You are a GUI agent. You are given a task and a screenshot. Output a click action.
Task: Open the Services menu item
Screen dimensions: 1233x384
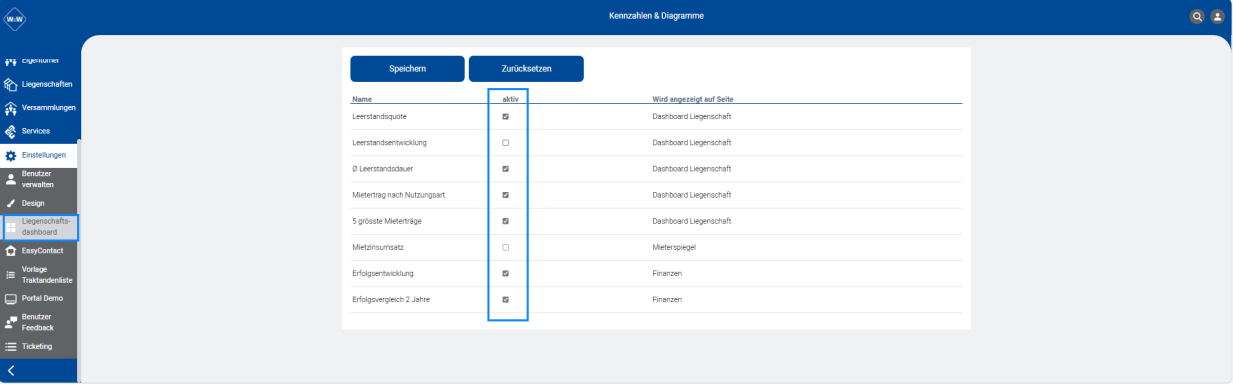36,131
